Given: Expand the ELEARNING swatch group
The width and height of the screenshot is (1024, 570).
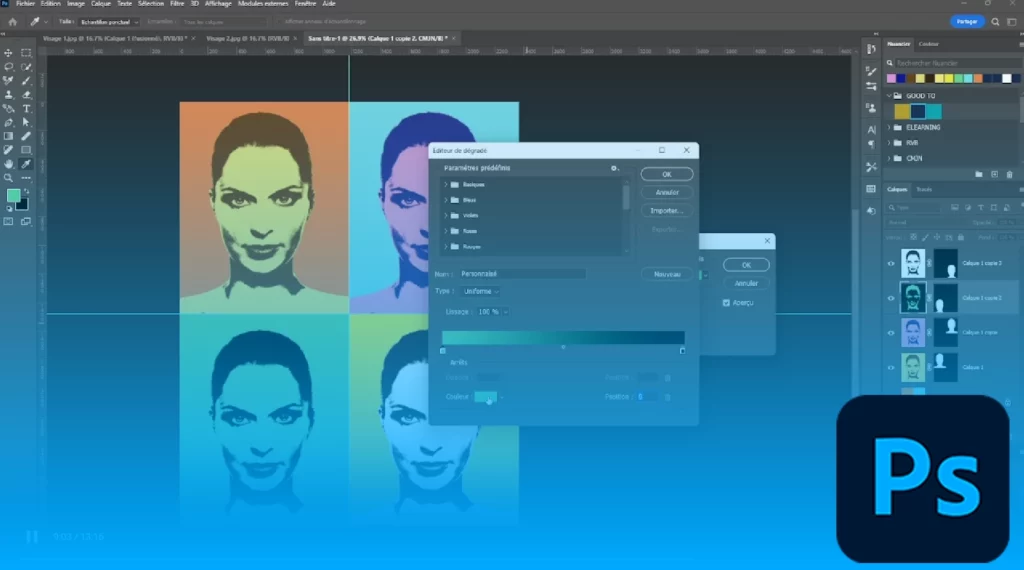Looking at the screenshot, I should 889,127.
